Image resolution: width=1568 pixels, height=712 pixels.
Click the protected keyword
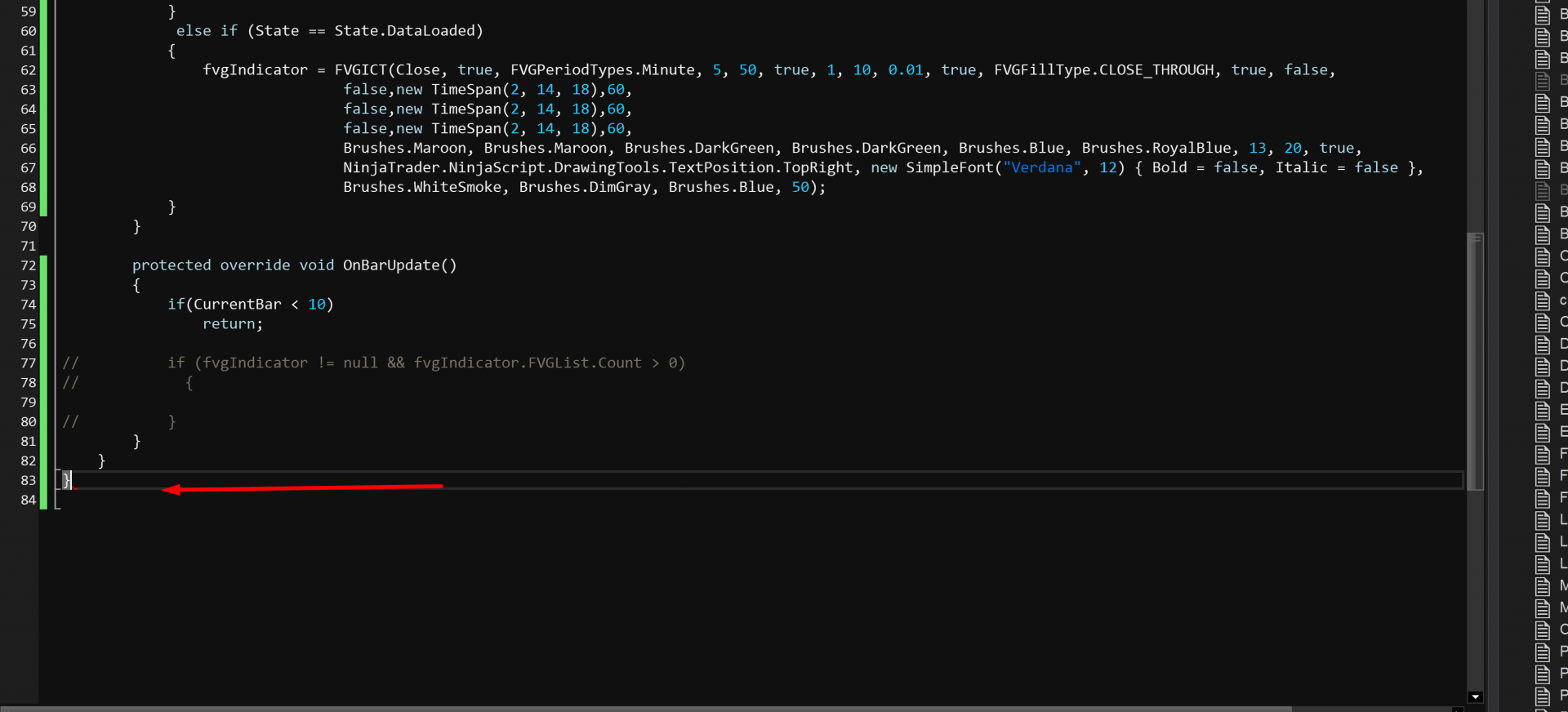171,265
